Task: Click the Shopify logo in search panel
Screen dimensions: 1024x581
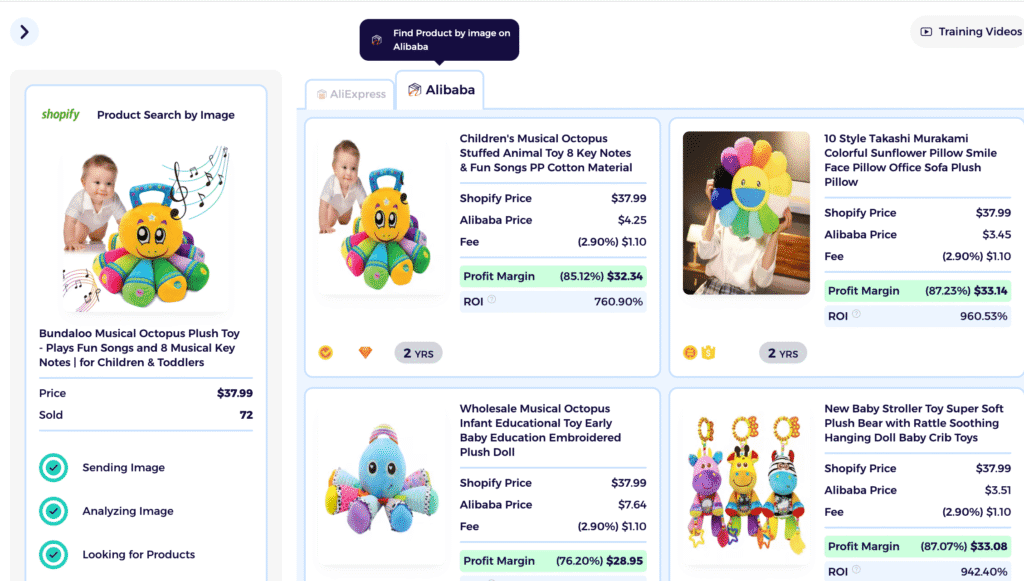Action: point(60,115)
